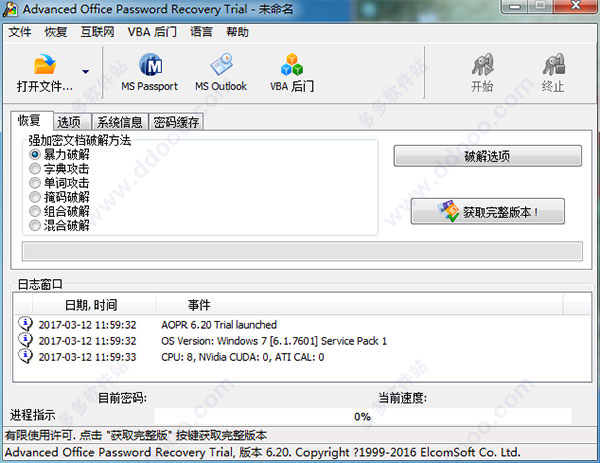600x463 pixels.
Task: Open the 恢复 menu in menu bar
Action: 56,32
